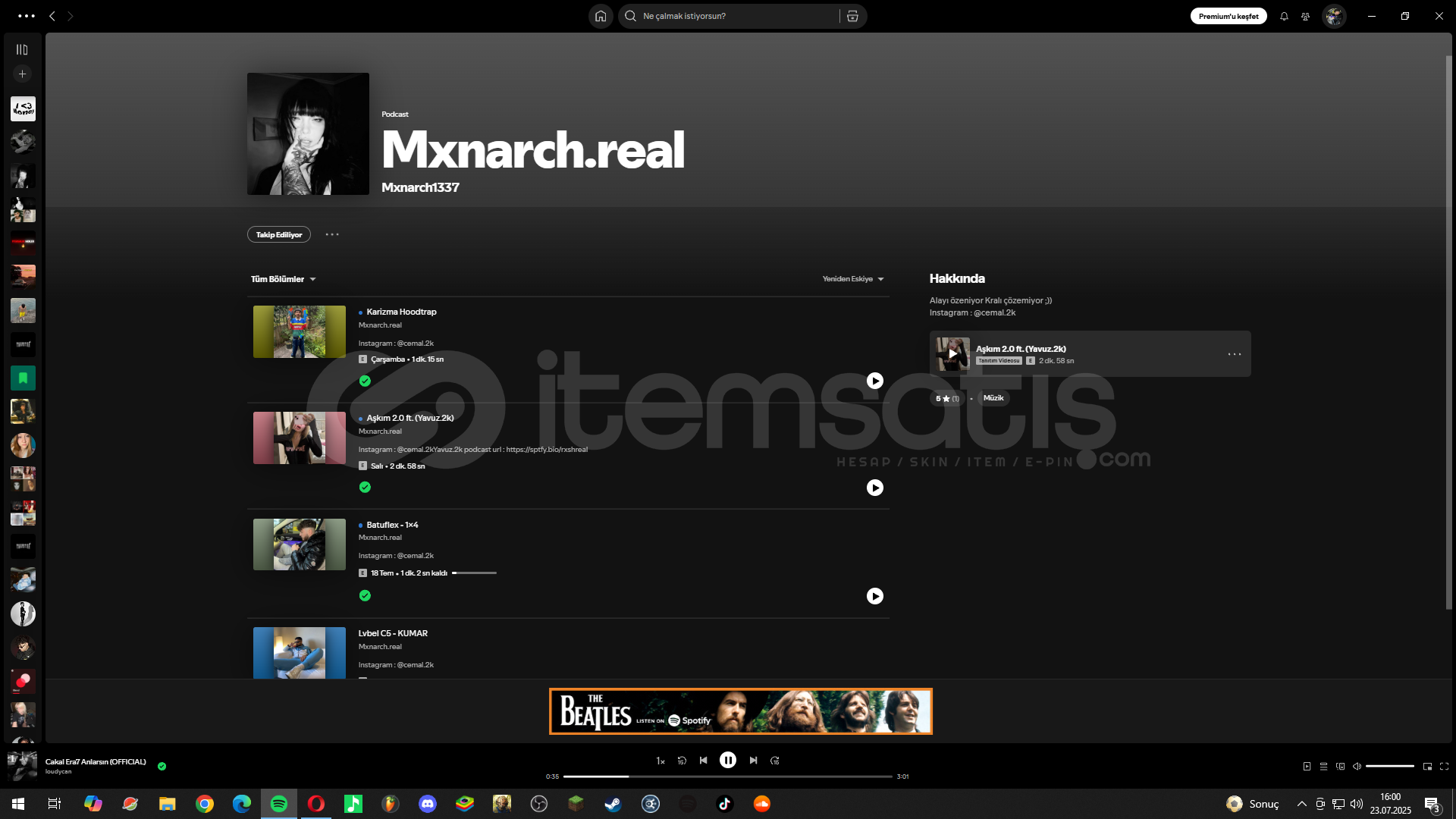Open Karizma Hoodtrap episode title
Viewport: 1456px width, 819px height.
click(x=401, y=312)
